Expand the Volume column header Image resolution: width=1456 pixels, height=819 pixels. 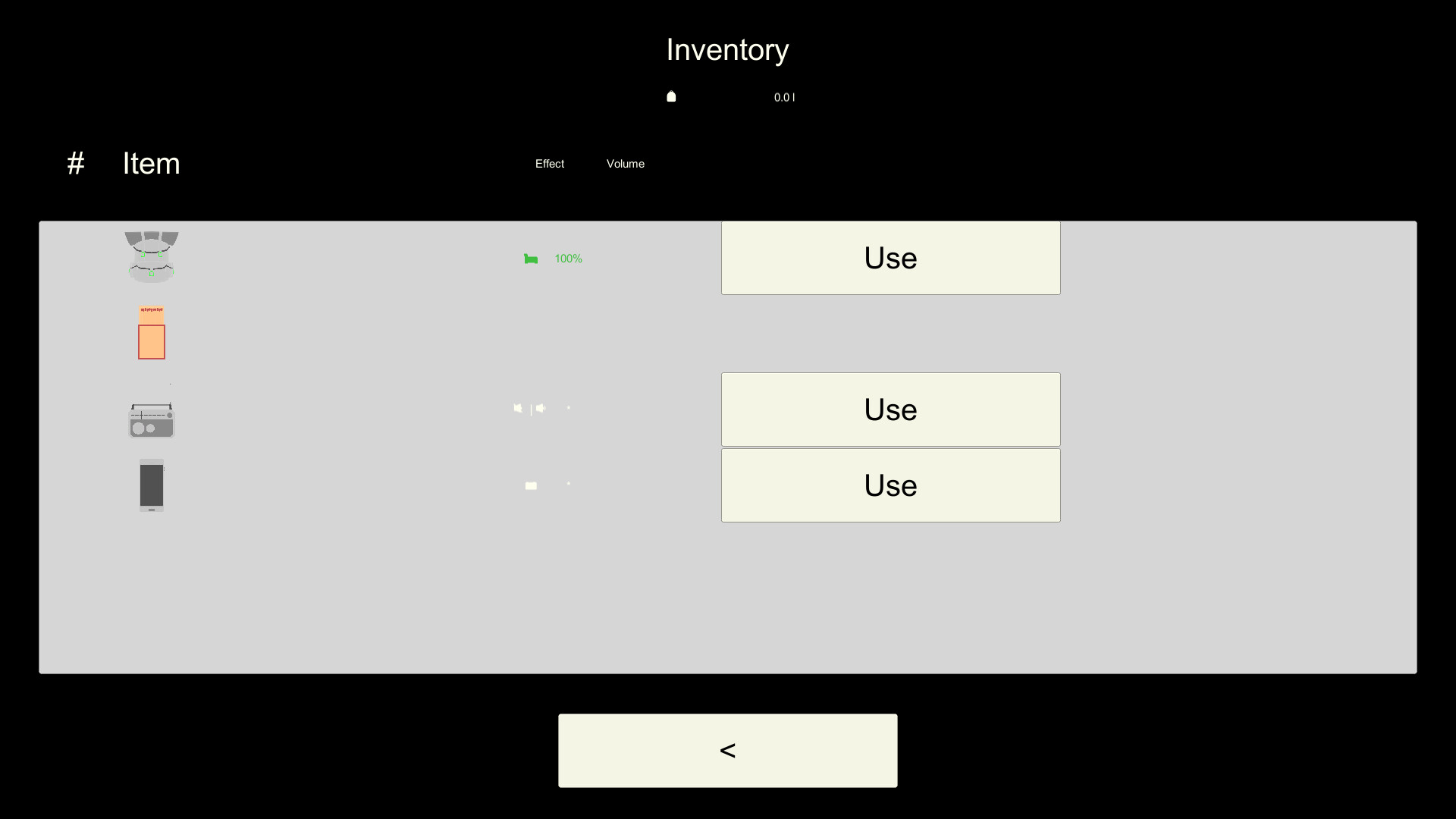click(x=625, y=163)
